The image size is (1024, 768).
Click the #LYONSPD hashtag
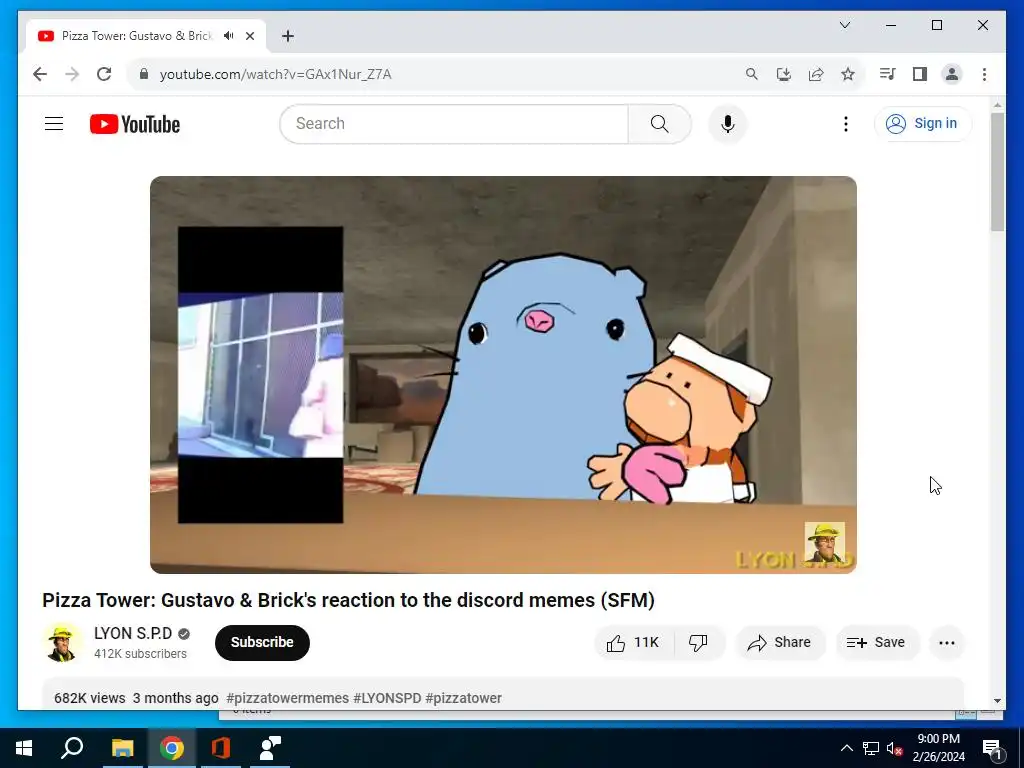[x=387, y=698]
